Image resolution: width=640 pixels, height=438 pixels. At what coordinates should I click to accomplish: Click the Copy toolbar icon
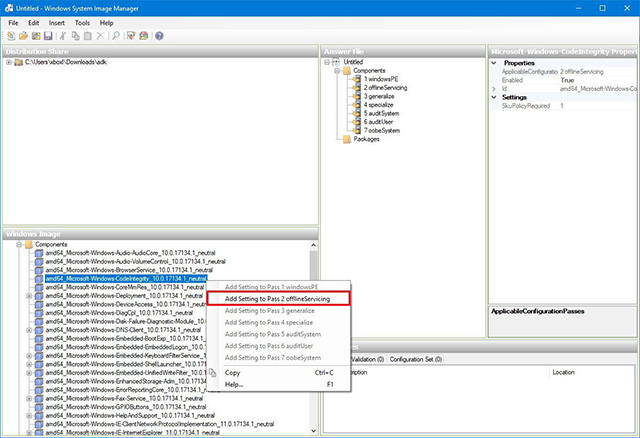tap(76, 36)
